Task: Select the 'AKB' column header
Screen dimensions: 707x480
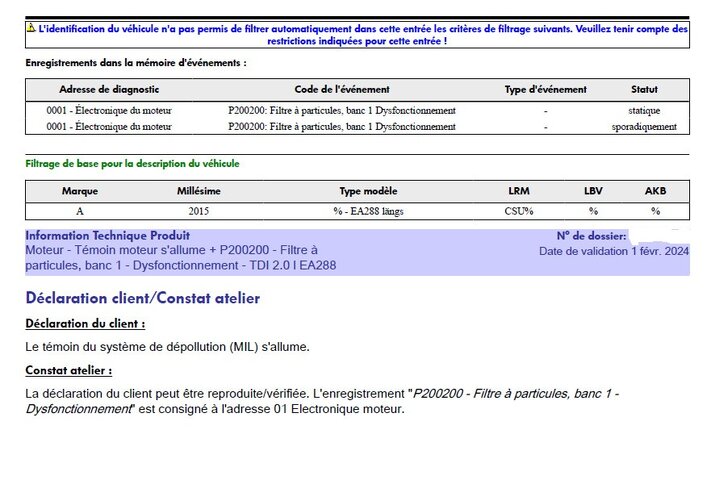Action: (655, 191)
